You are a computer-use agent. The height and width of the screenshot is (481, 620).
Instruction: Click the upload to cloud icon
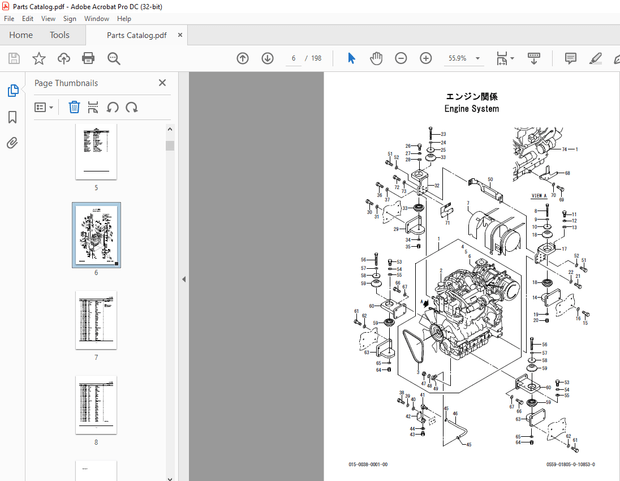[64, 59]
